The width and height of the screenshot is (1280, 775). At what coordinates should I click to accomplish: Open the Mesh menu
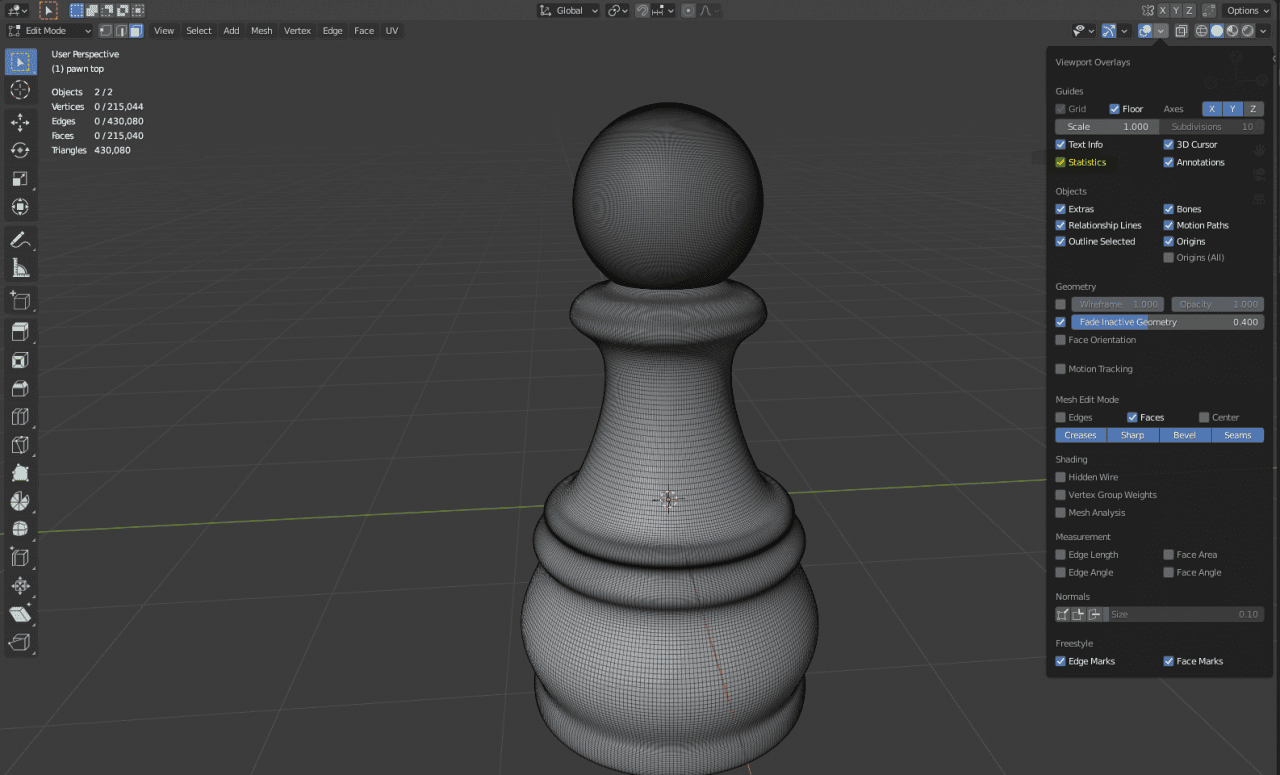(x=261, y=30)
